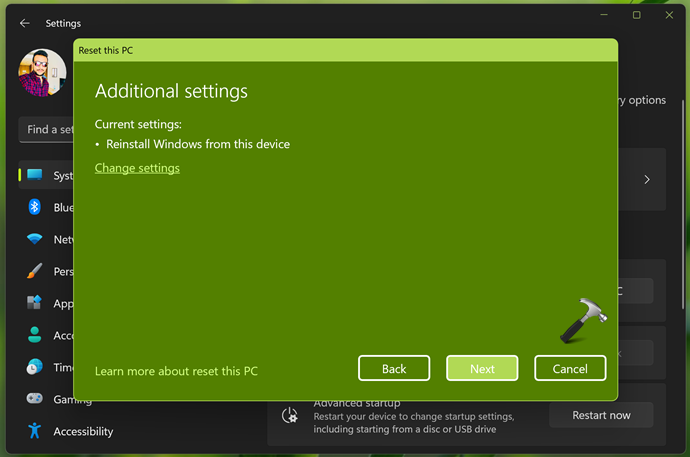
Task: Open the Accessibility sidebar item
Action: 84,431
